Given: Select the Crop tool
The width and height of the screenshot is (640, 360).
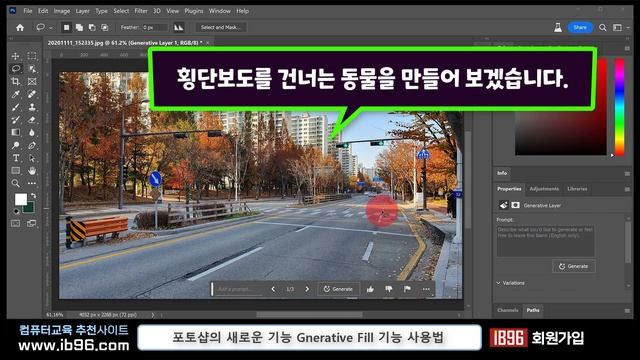Looking at the screenshot, I should (x=16, y=82).
